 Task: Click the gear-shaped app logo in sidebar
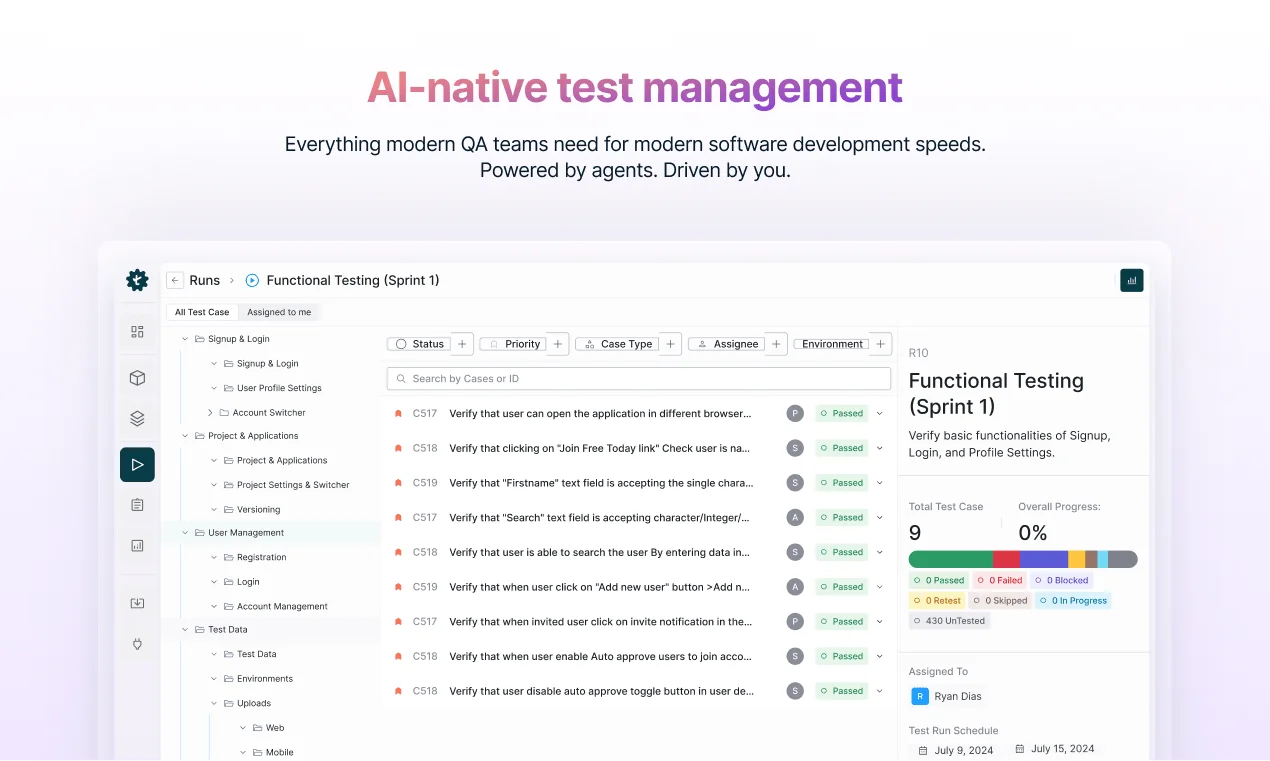coord(137,280)
